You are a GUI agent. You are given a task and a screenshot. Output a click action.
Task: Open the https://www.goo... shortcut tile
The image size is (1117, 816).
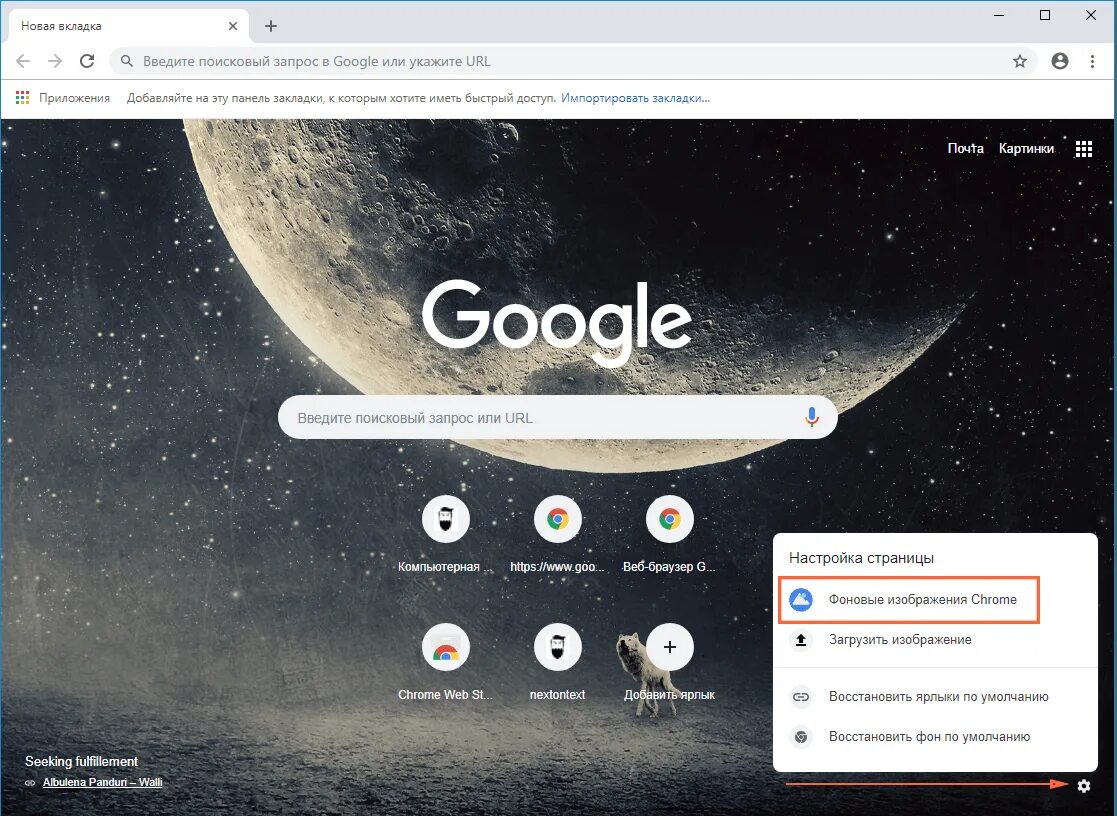coord(557,534)
